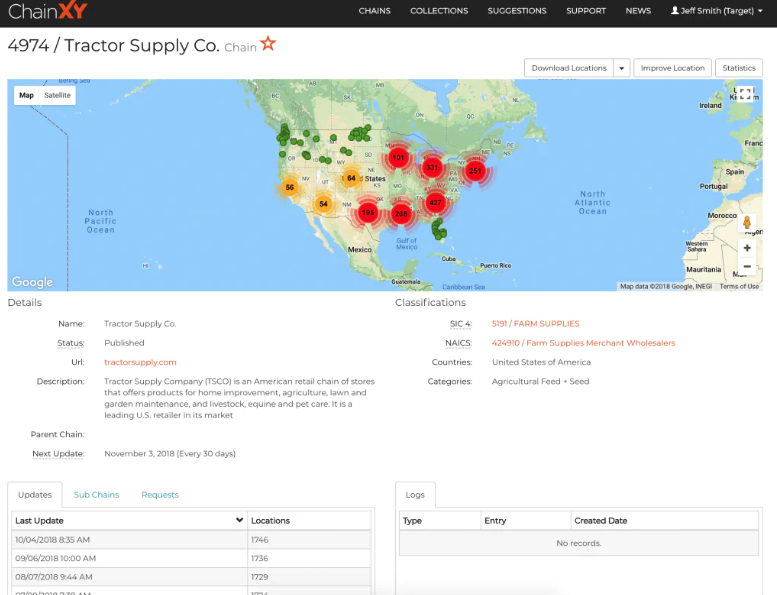Click the NAICS label
This screenshot has width=777, height=595.
(x=458, y=343)
